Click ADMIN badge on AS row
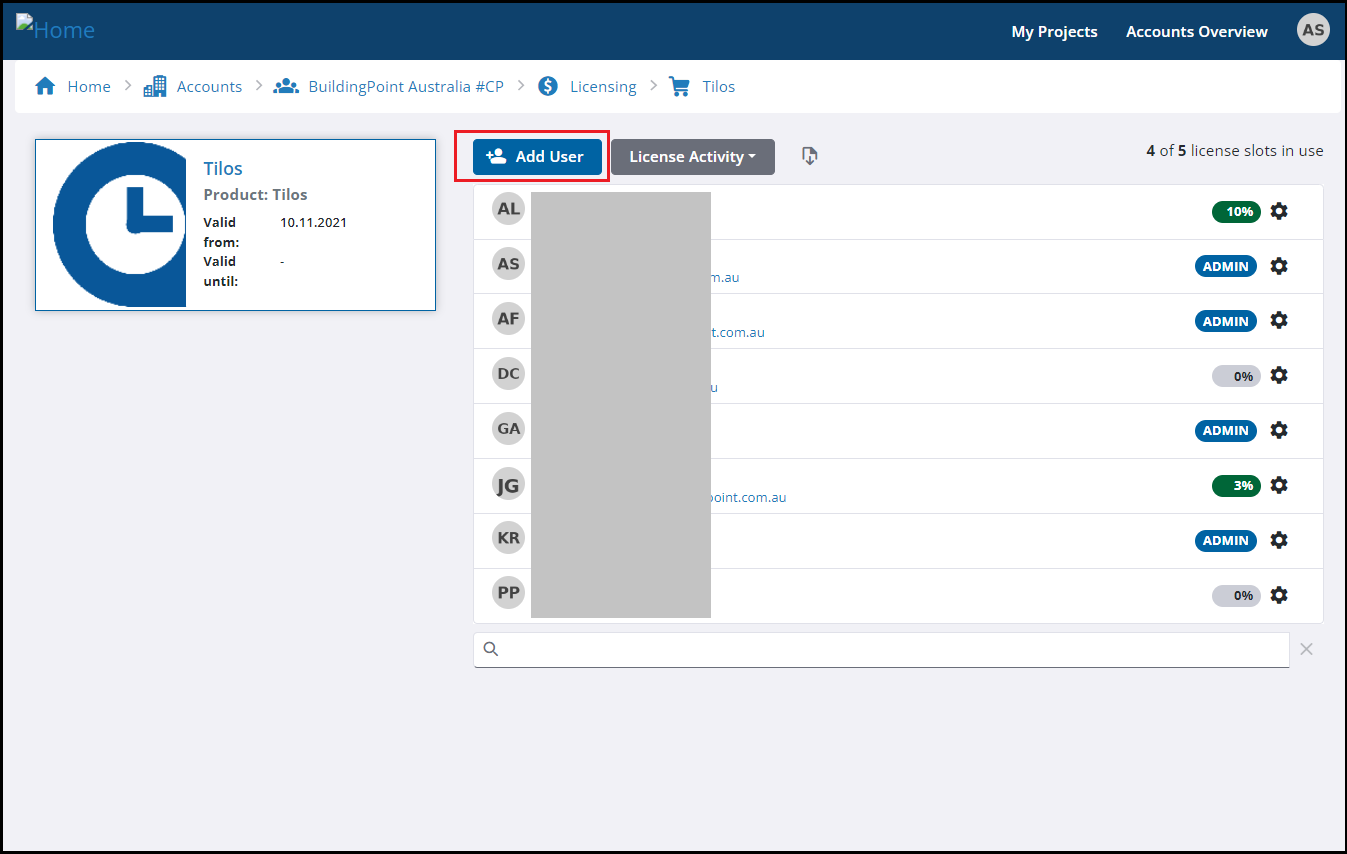This screenshot has height=854, width=1347. [1226, 267]
